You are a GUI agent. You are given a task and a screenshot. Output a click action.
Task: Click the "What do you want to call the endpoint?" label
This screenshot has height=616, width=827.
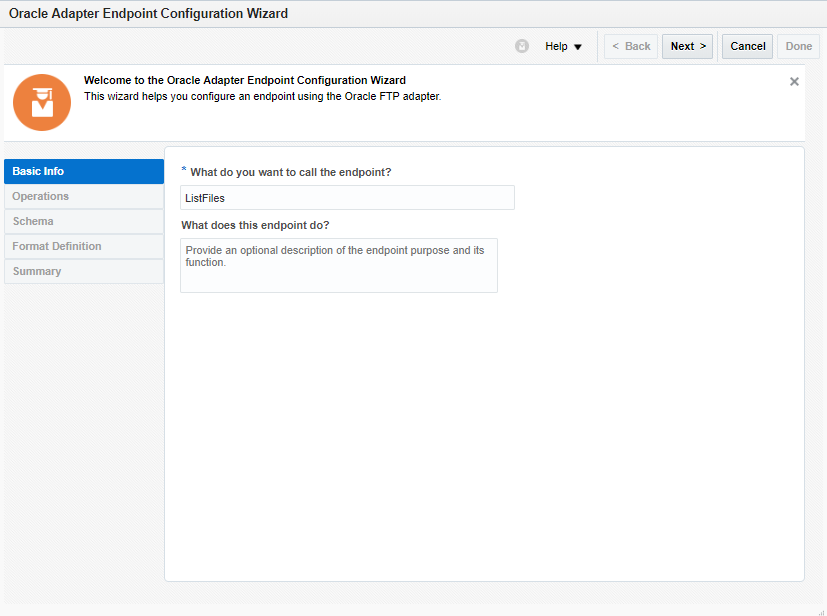tap(290, 172)
